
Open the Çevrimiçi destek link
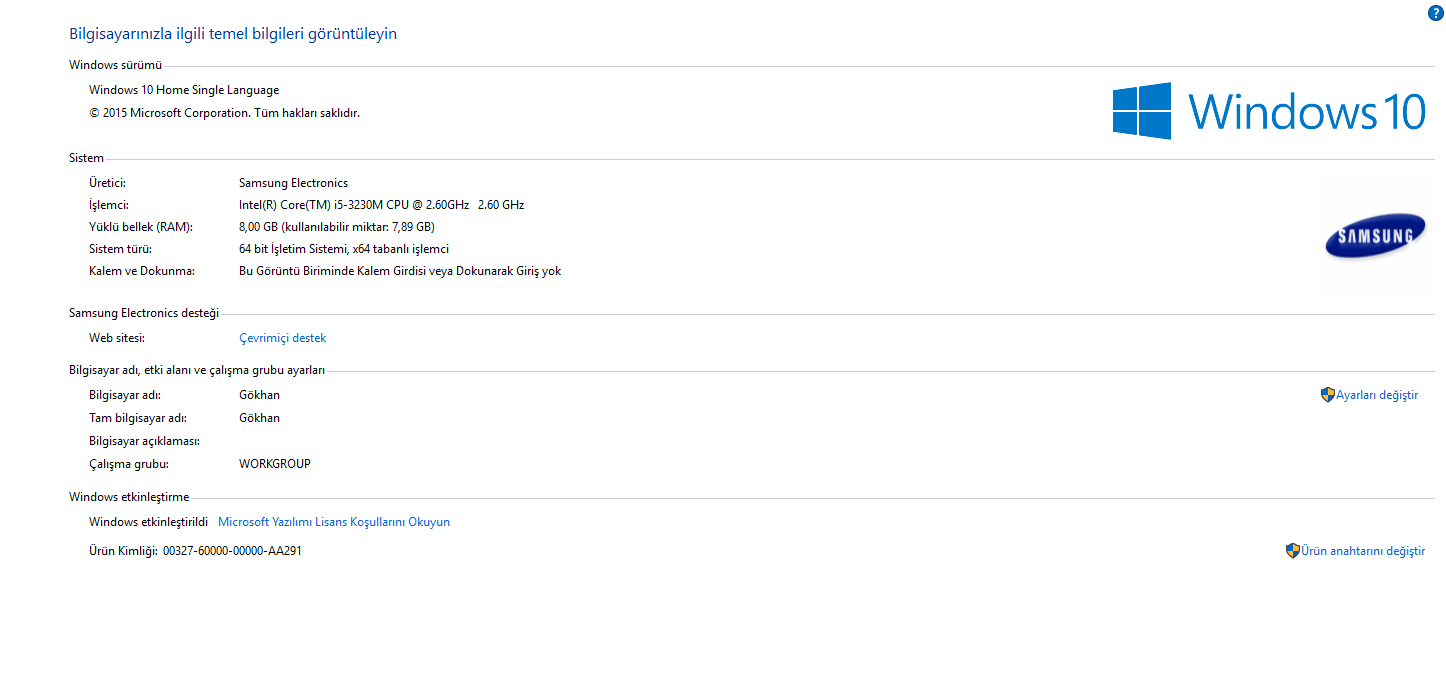[x=282, y=338]
